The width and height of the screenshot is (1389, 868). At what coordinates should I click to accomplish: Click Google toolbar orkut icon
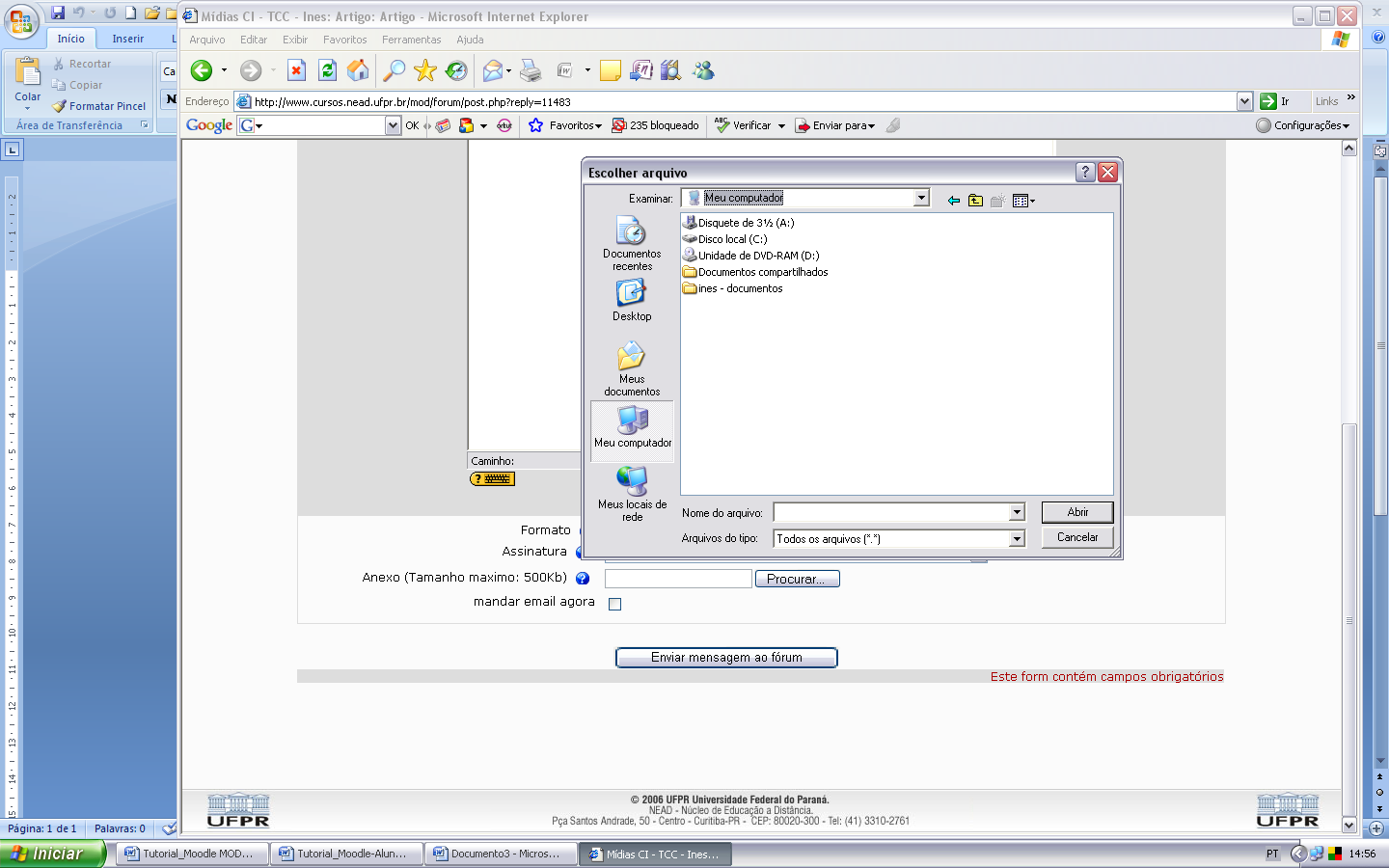tap(504, 125)
